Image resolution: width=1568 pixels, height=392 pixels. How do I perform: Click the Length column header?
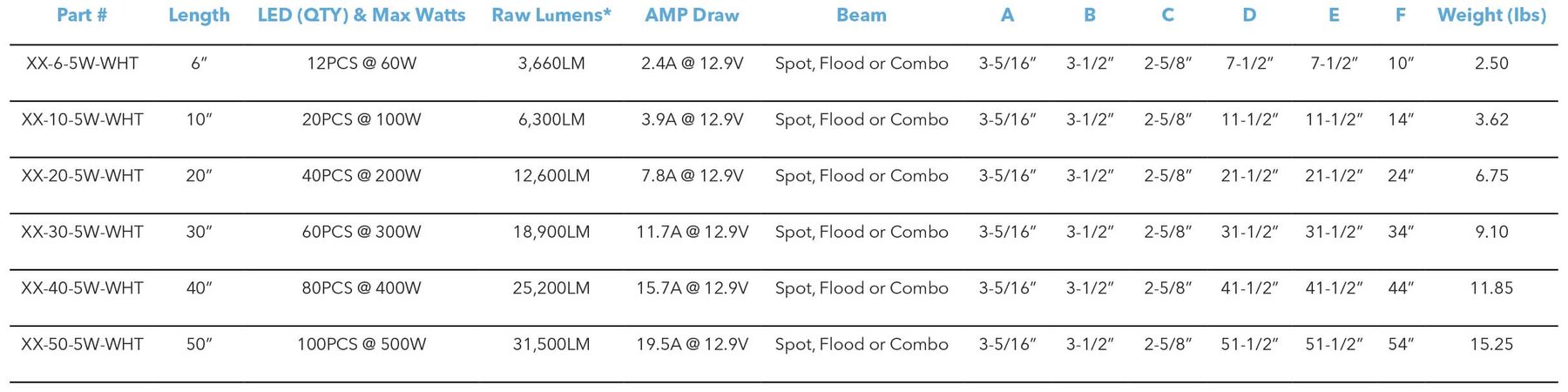[x=199, y=16]
